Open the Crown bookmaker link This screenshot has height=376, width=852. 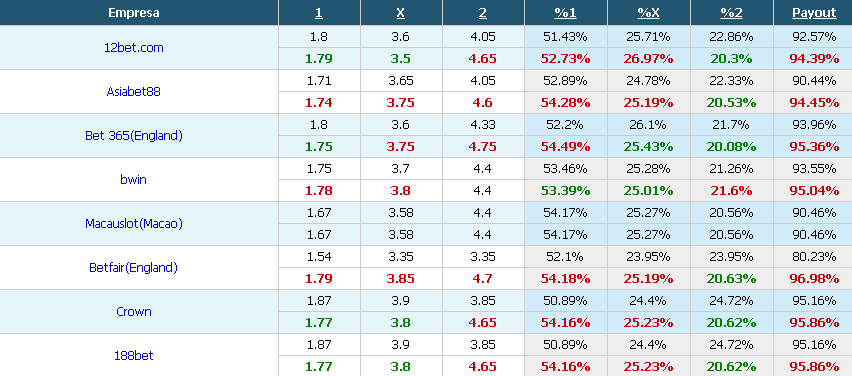coord(134,311)
